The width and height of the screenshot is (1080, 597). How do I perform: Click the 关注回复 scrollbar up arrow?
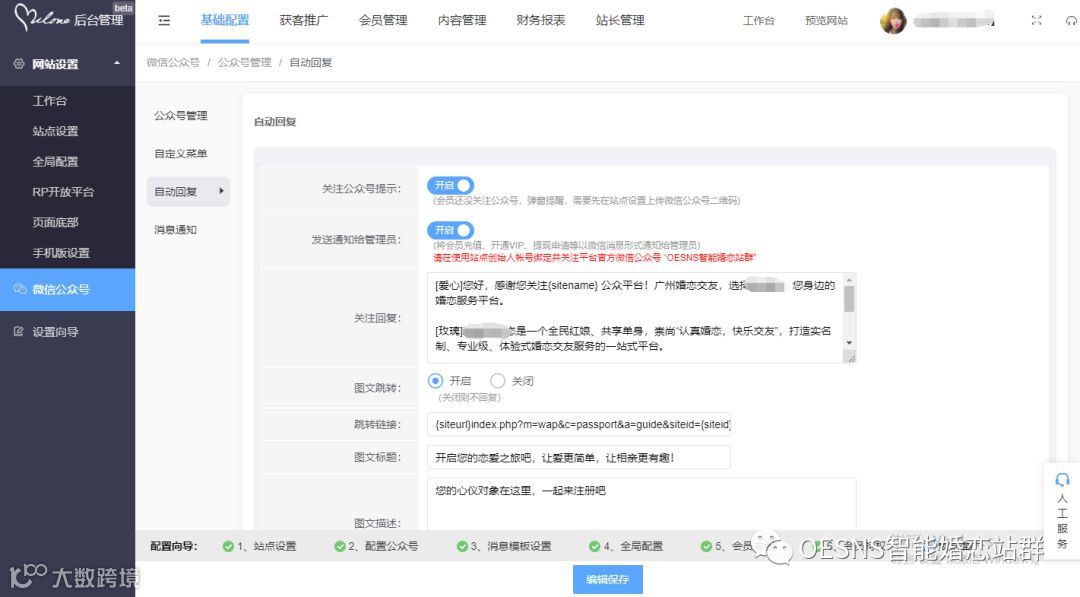click(849, 279)
